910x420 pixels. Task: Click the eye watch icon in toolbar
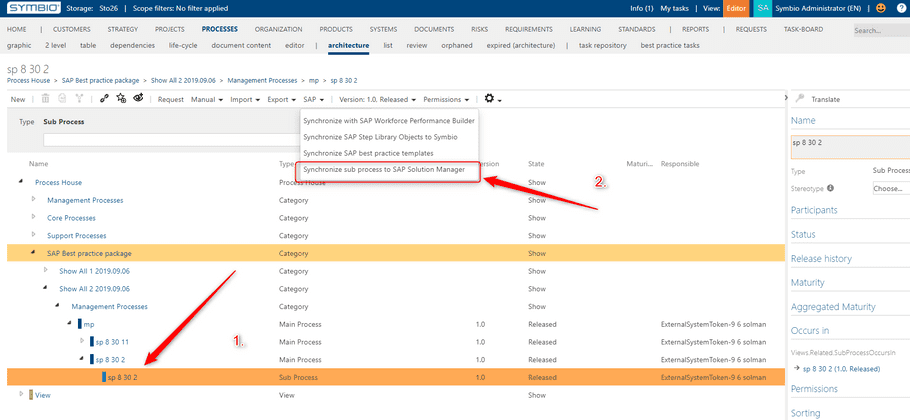138,99
